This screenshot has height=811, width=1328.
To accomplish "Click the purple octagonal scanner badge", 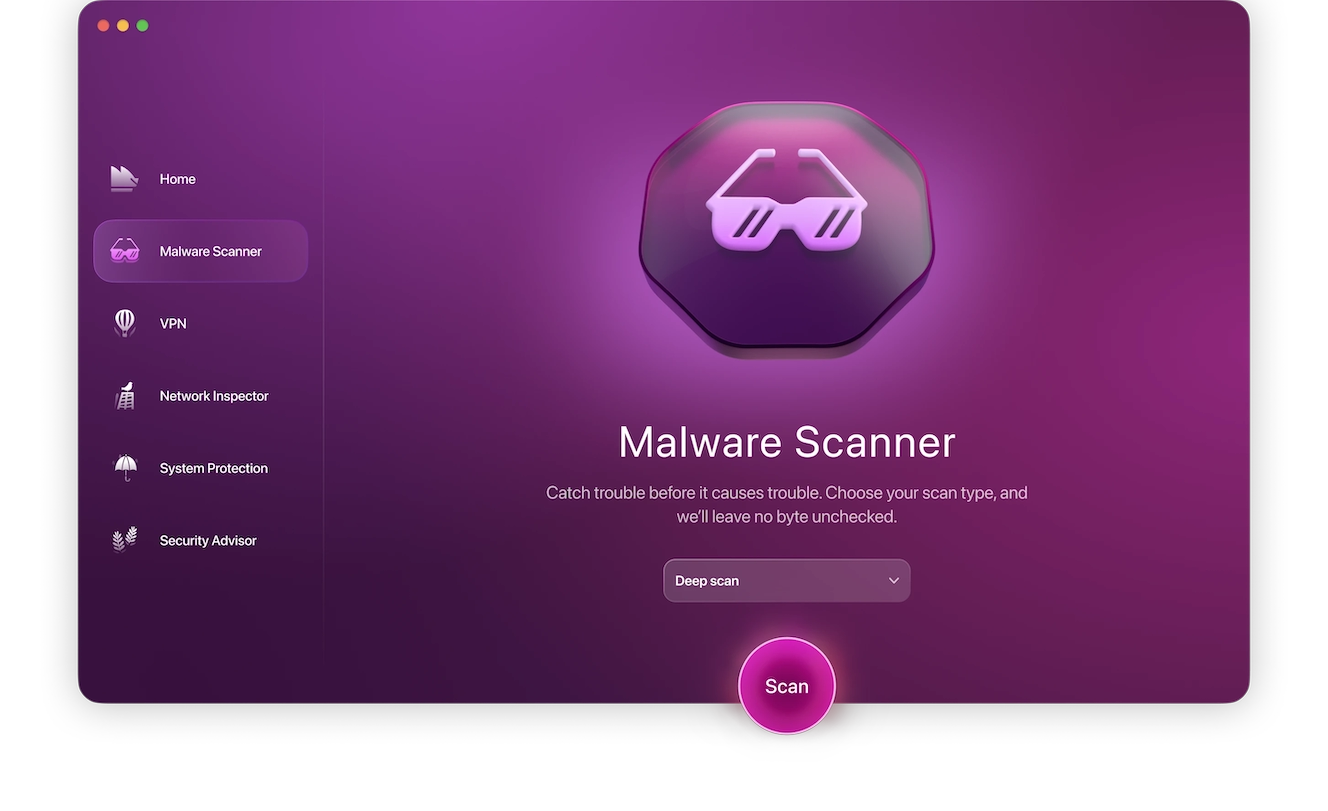I will tap(787, 230).
